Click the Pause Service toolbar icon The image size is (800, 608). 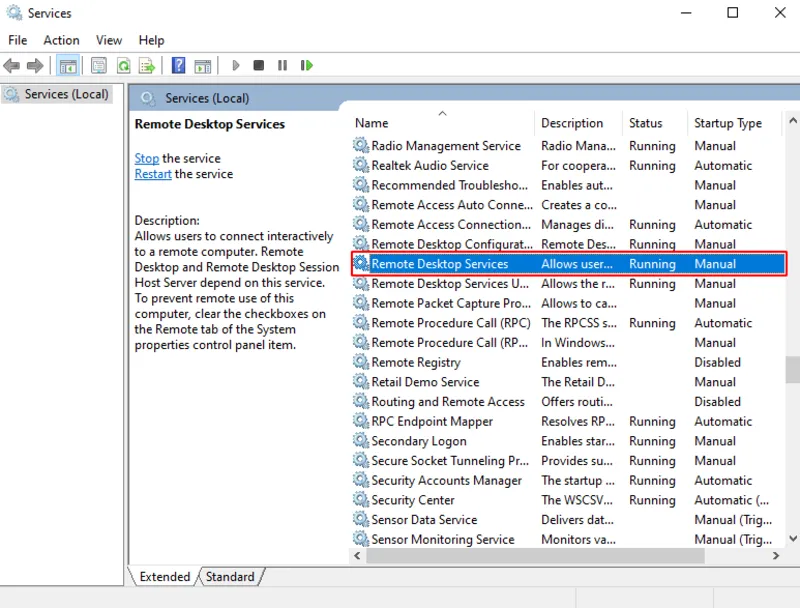click(x=281, y=65)
